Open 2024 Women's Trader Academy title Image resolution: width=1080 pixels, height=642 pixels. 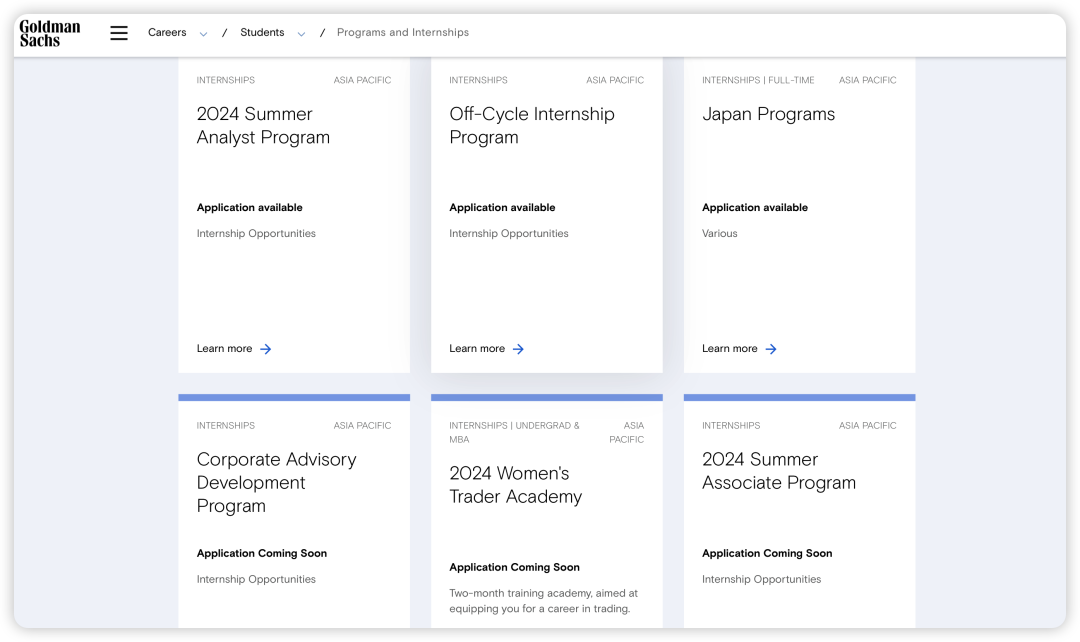516,484
